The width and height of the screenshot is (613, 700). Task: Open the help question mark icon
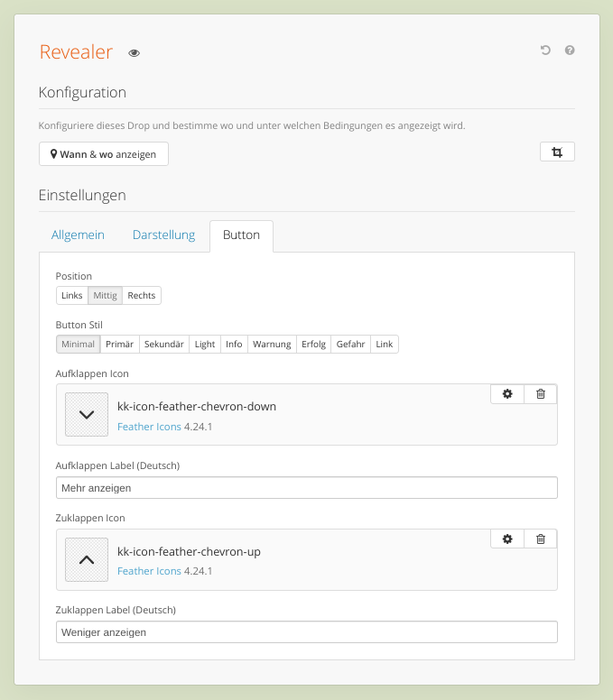tap(569, 50)
